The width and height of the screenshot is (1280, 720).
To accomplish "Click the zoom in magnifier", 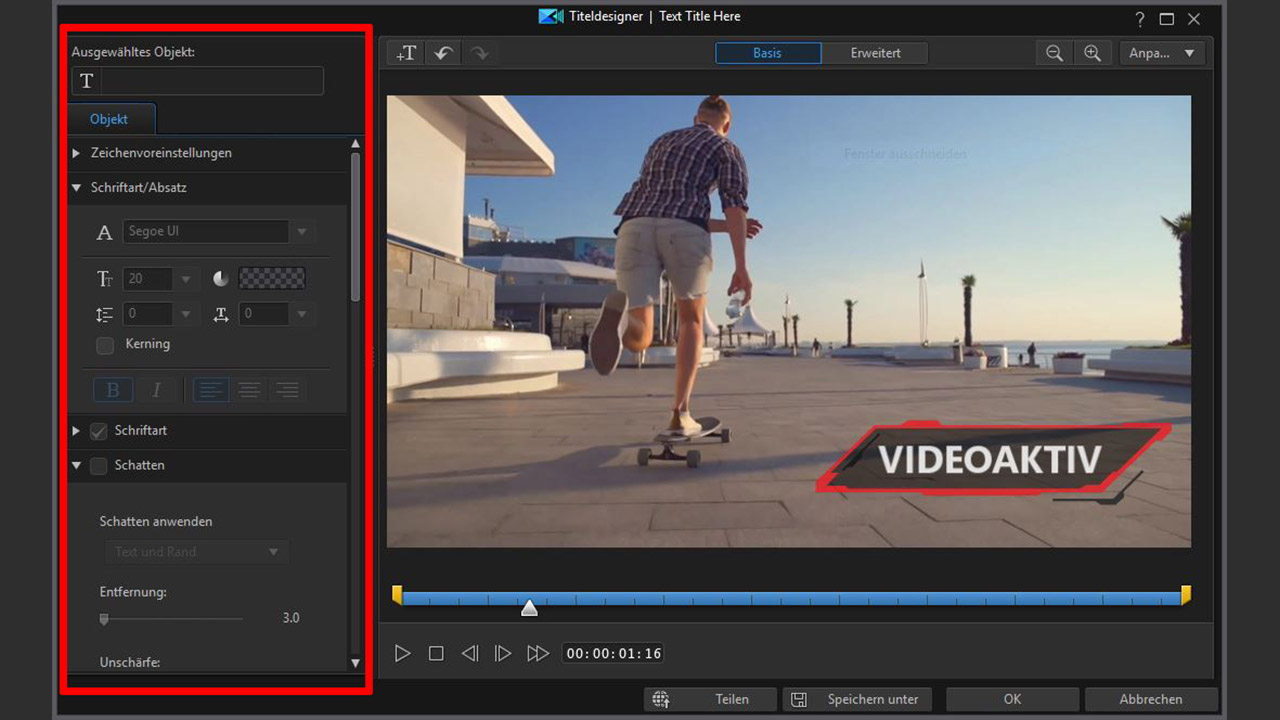I will (1092, 54).
